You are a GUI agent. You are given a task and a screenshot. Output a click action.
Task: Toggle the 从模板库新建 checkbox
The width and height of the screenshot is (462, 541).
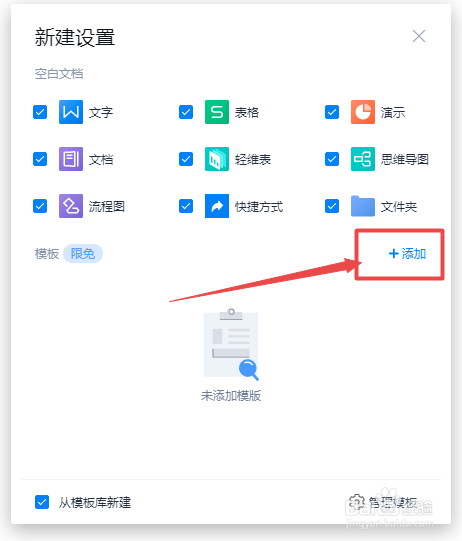point(42,502)
